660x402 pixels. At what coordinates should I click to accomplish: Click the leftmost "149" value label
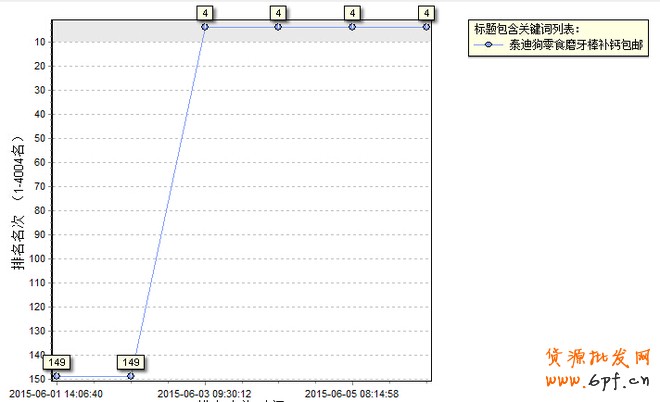click(56, 361)
